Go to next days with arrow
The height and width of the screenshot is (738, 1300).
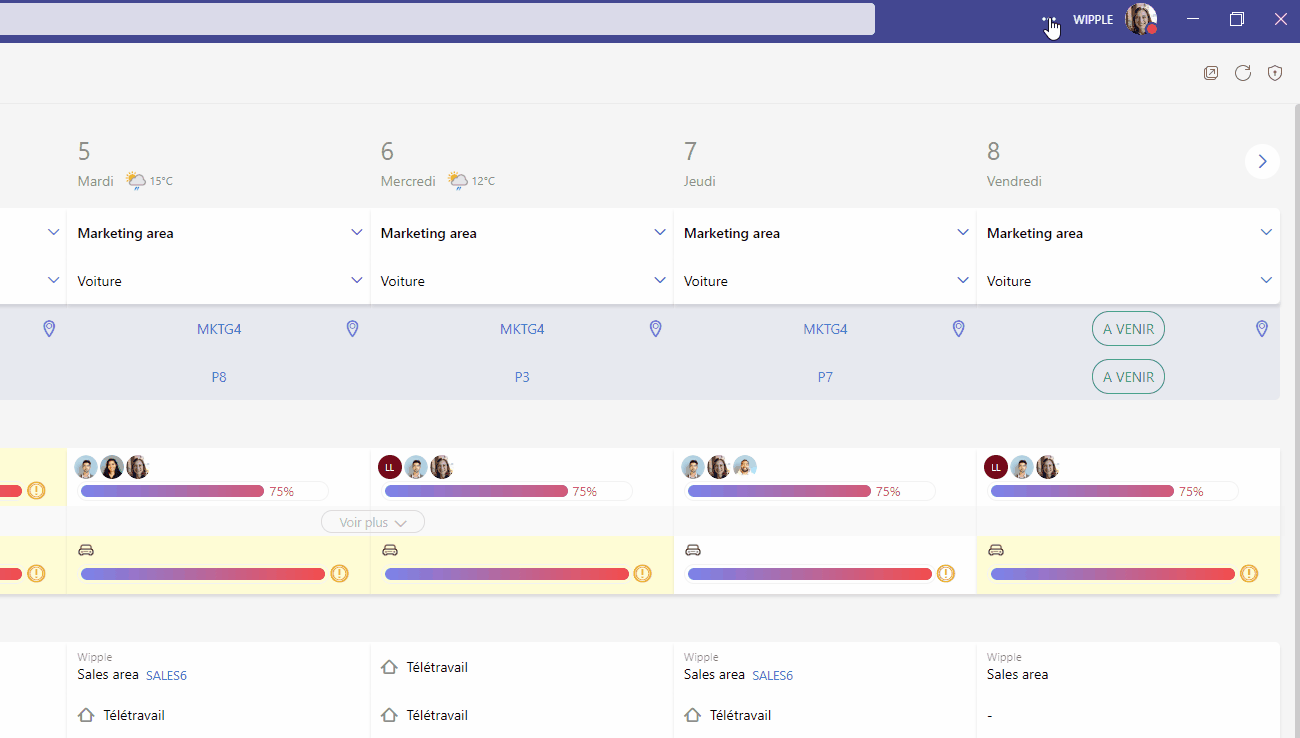tap(1262, 161)
